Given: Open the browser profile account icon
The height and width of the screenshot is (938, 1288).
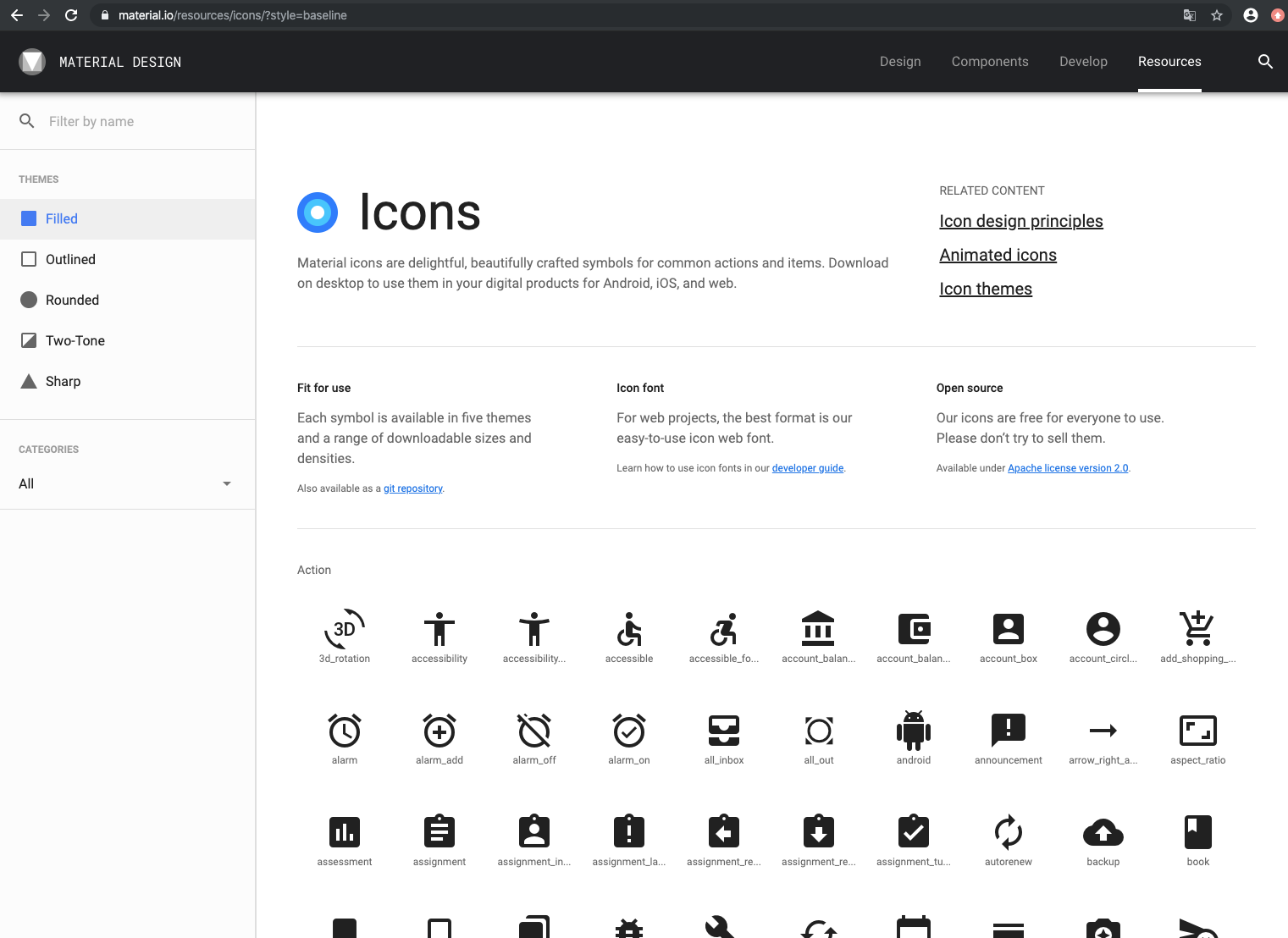Looking at the screenshot, I should (x=1251, y=15).
